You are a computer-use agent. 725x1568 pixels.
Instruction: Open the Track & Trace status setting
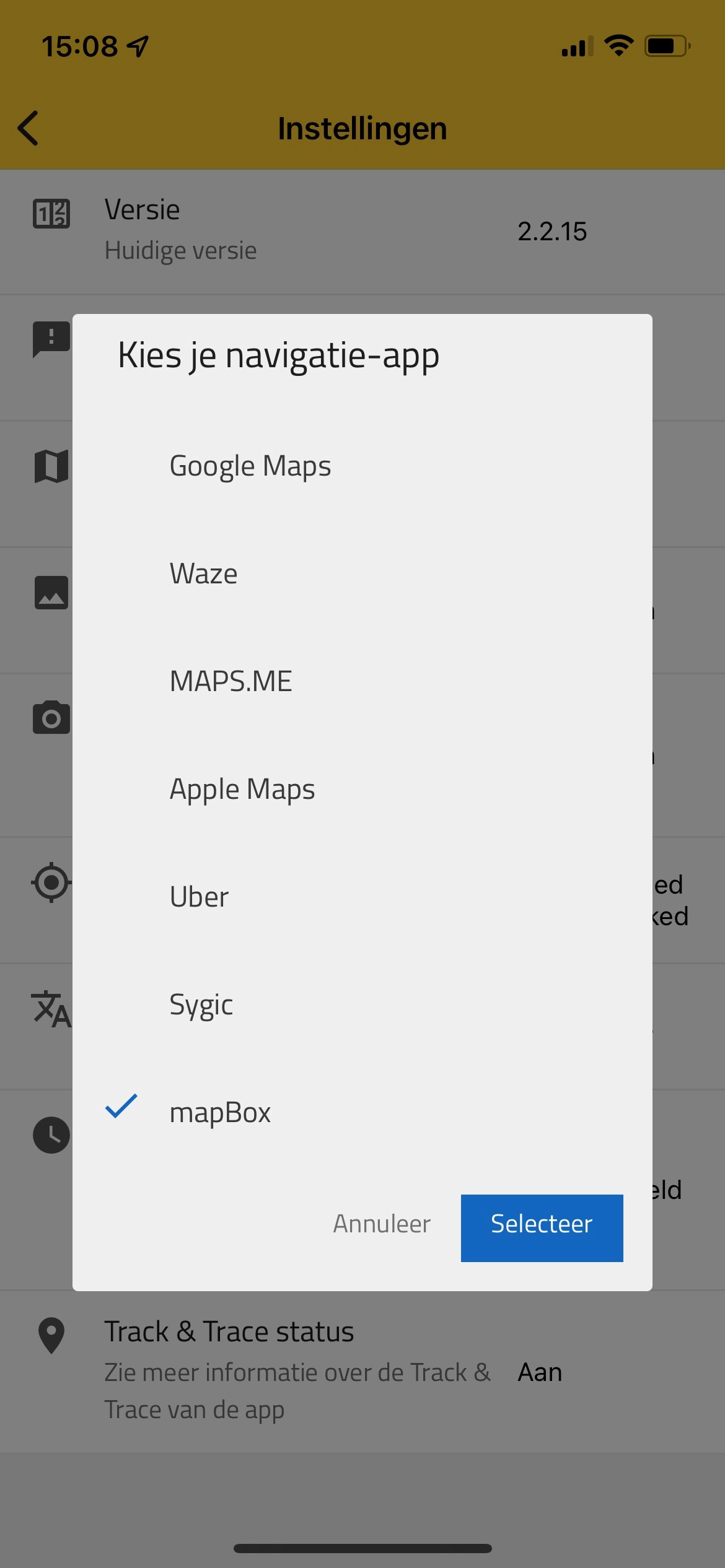click(x=362, y=1372)
